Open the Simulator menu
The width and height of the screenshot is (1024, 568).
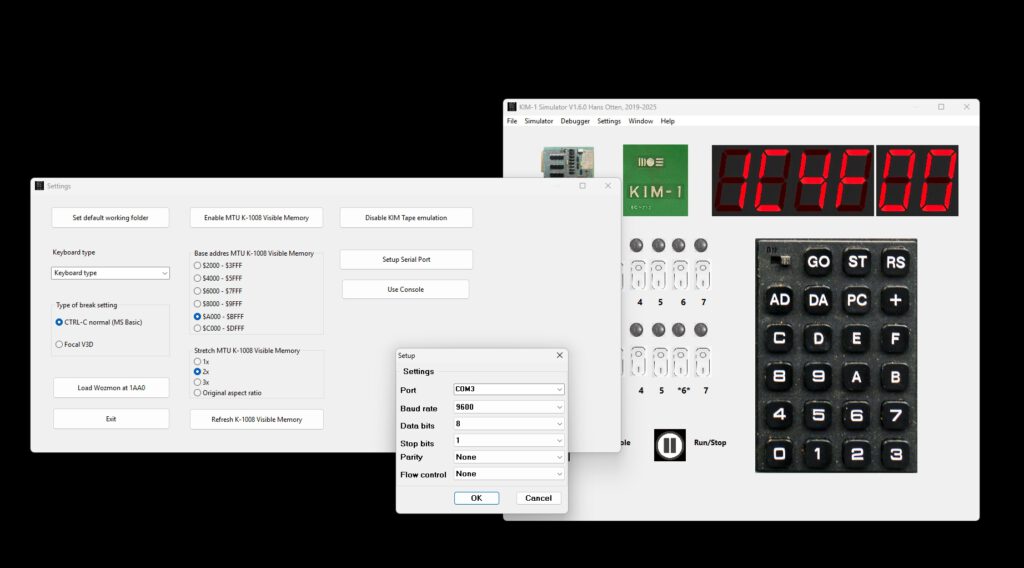(x=538, y=121)
